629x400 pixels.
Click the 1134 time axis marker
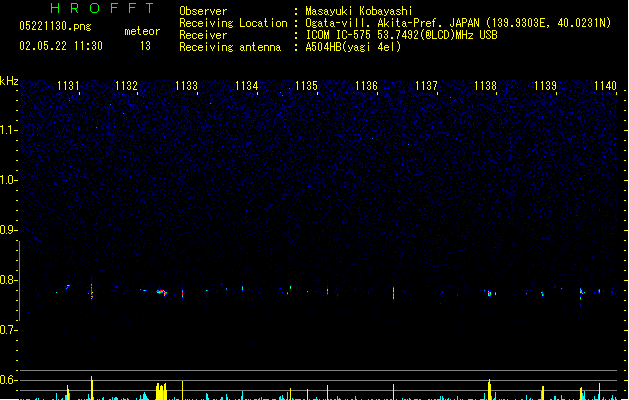[x=246, y=86]
